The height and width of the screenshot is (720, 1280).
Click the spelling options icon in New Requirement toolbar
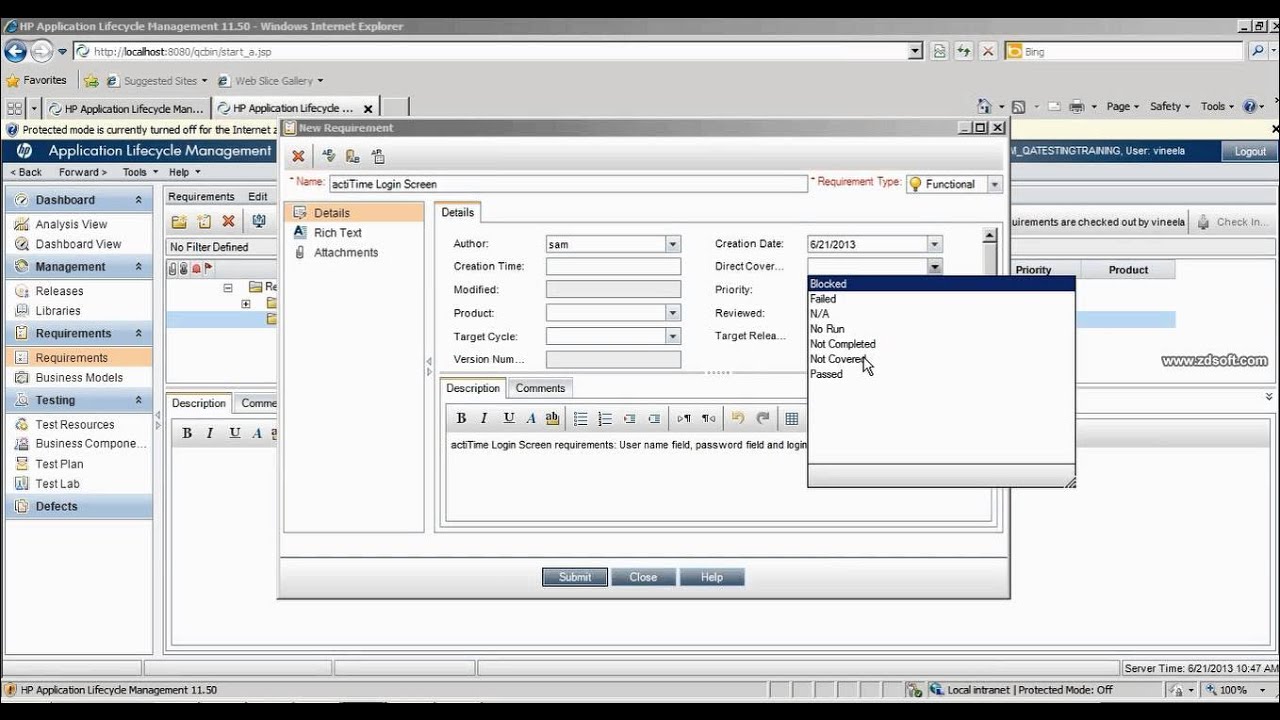click(x=377, y=156)
